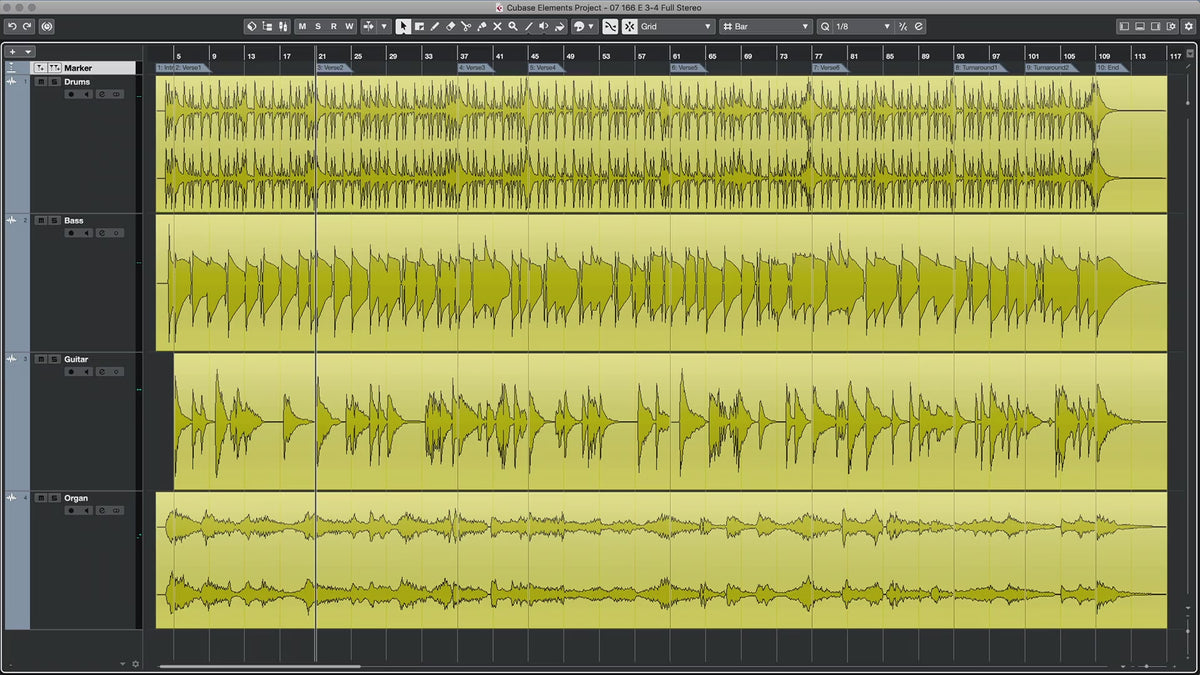The width and height of the screenshot is (1200, 675).
Task: Select the Marker track header
Action: coord(80,68)
